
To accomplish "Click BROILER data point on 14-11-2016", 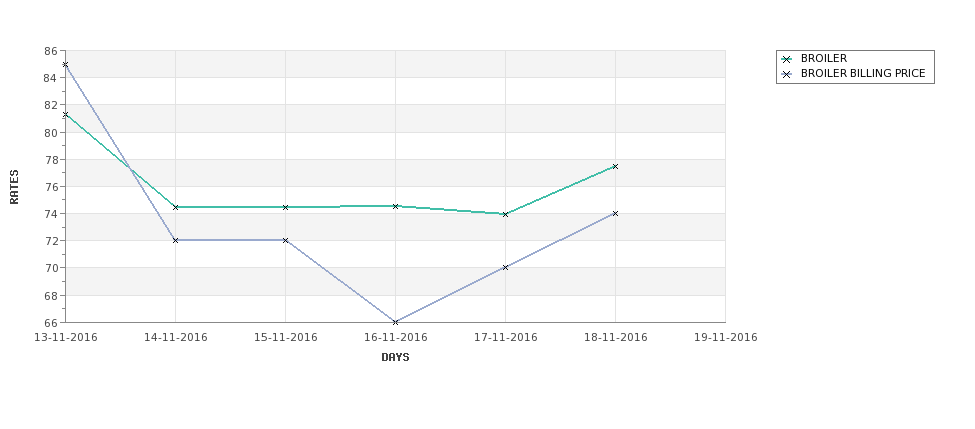I will click(x=176, y=207).
